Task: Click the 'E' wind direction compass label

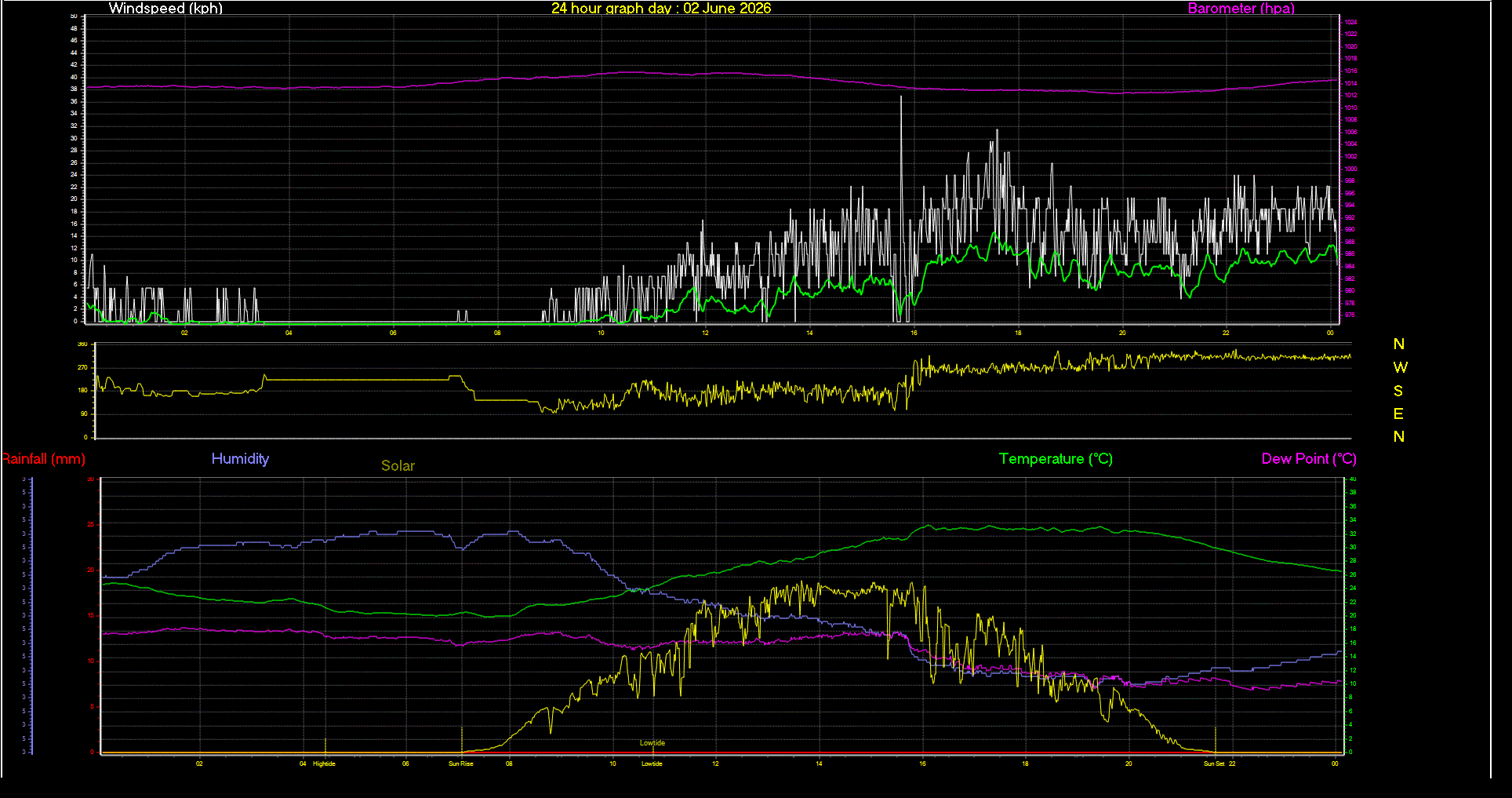Action: 1398,414
